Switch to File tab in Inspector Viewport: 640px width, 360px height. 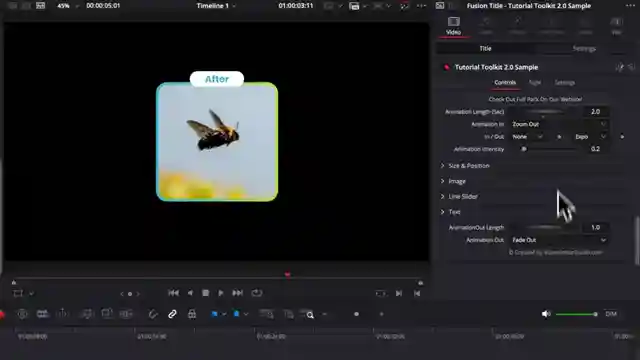(x=616, y=26)
